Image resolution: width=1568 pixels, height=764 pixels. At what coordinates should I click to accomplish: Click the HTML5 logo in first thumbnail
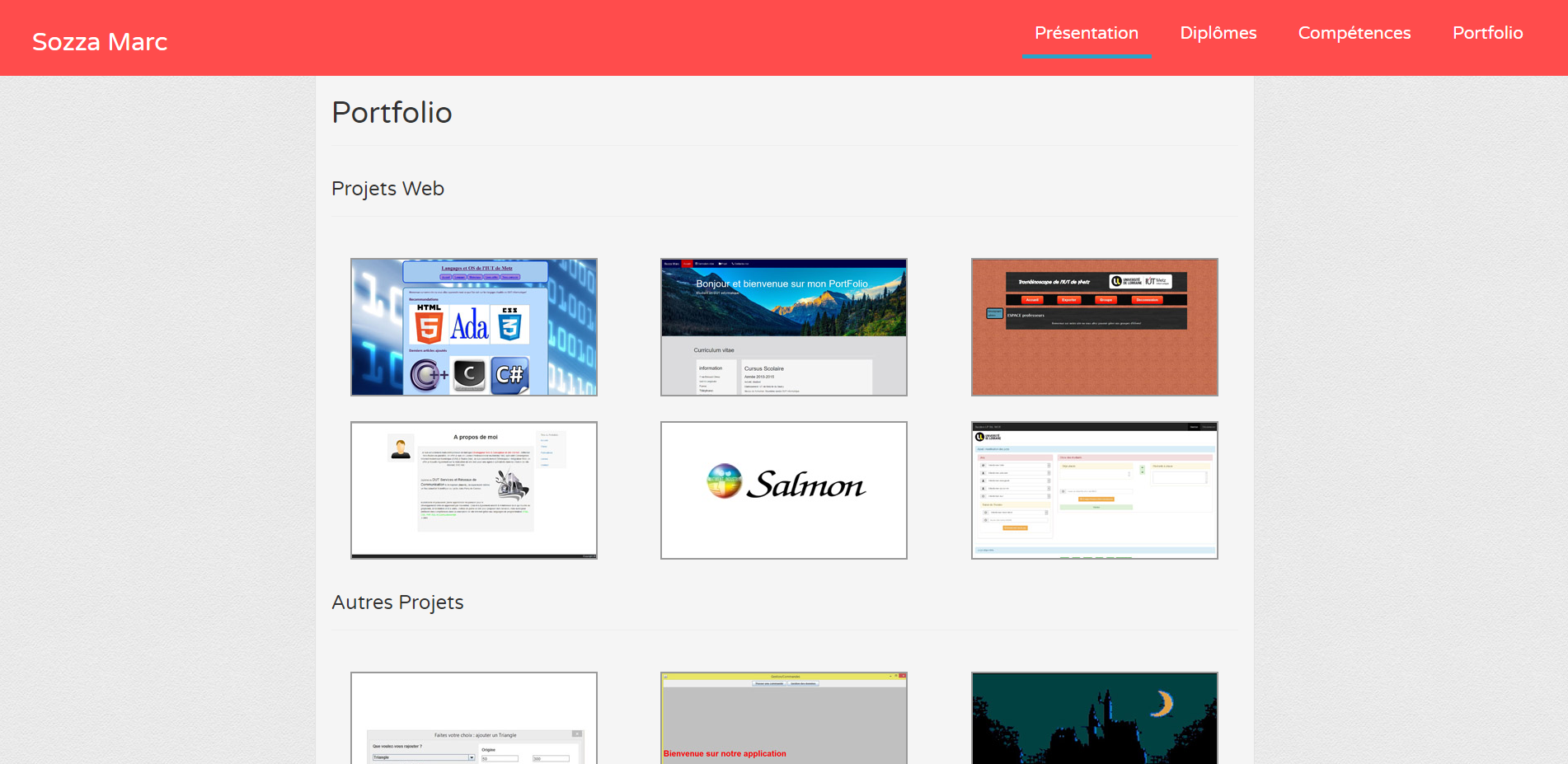coord(428,324)
